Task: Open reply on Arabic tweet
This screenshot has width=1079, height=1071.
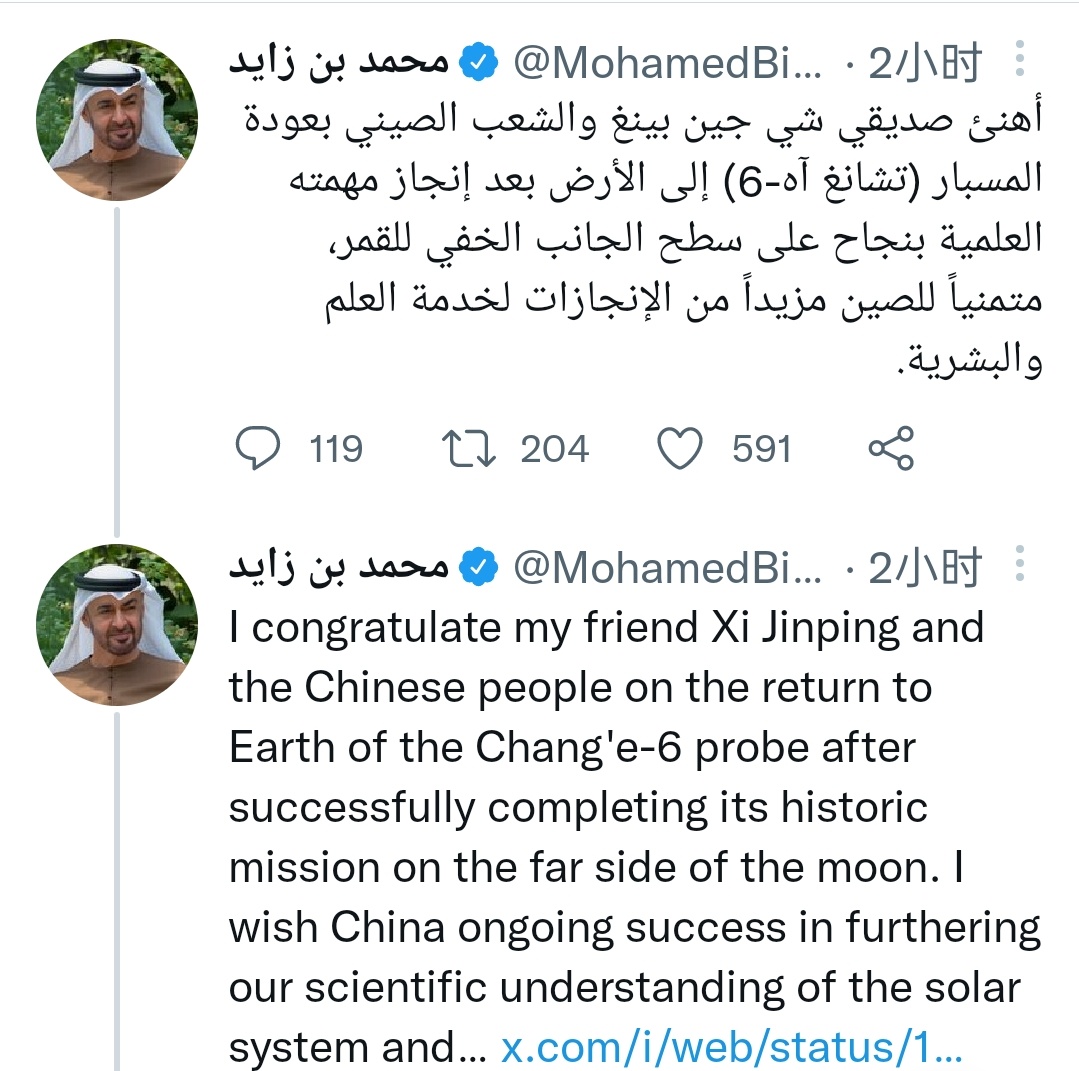Action: click(258, 448)
